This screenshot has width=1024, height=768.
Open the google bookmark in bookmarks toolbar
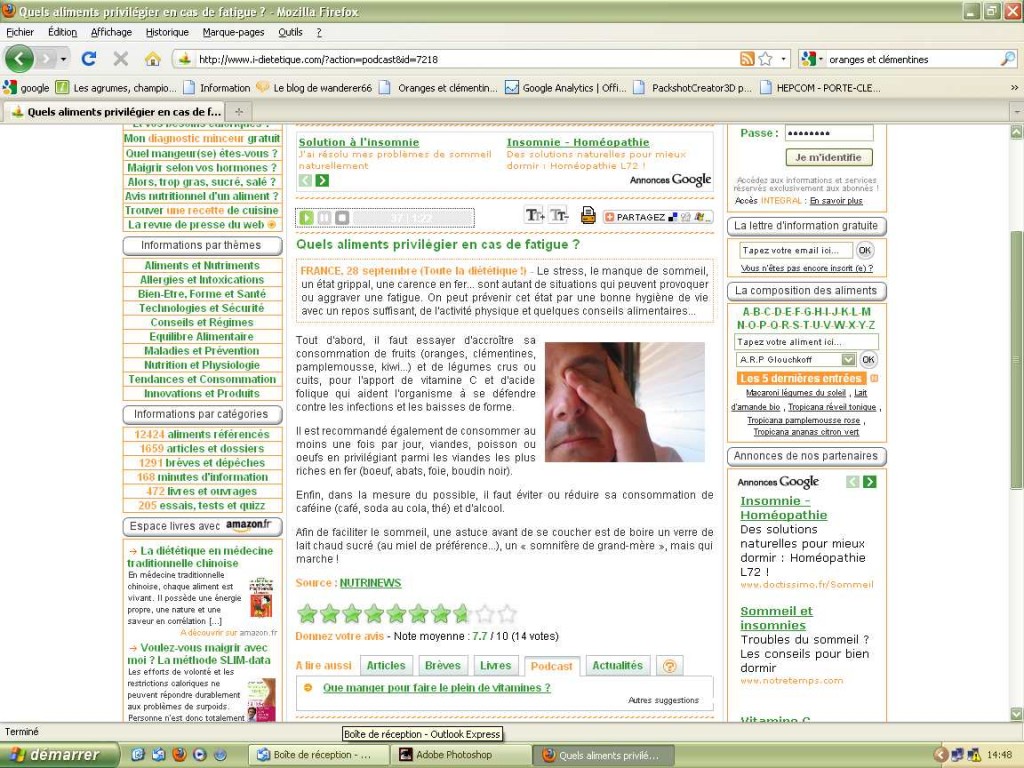click(x=26, y=88)
